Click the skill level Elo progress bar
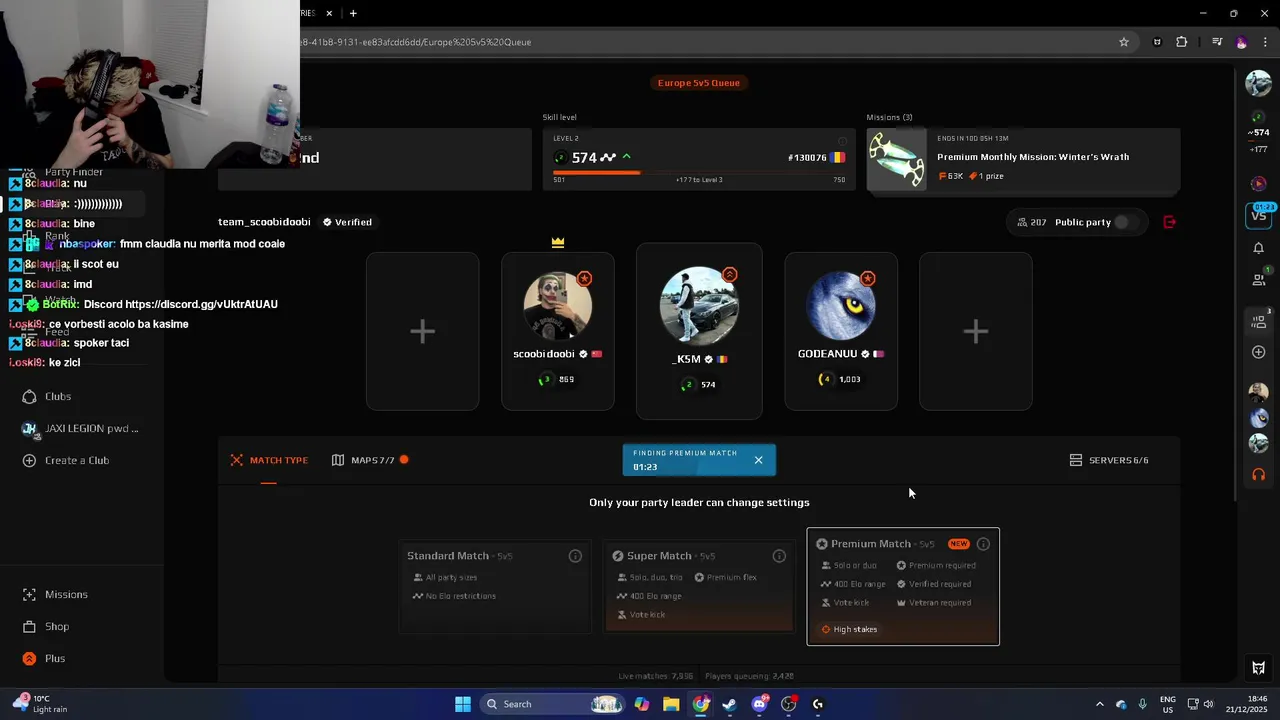 tap(699, 172)
